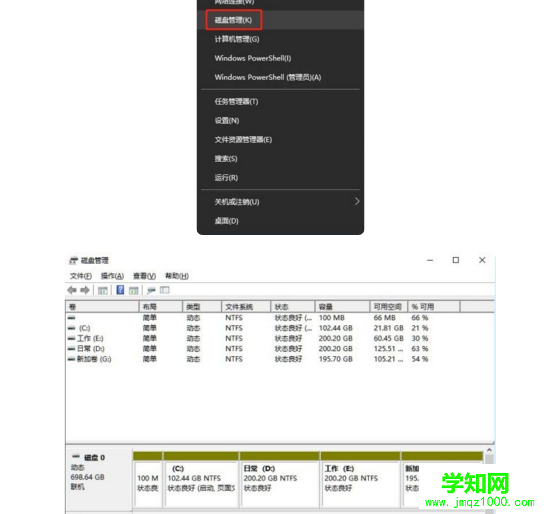546x514 pixels.
Task: Click the toolbar icon second from the end
Action: click(151, 290)
